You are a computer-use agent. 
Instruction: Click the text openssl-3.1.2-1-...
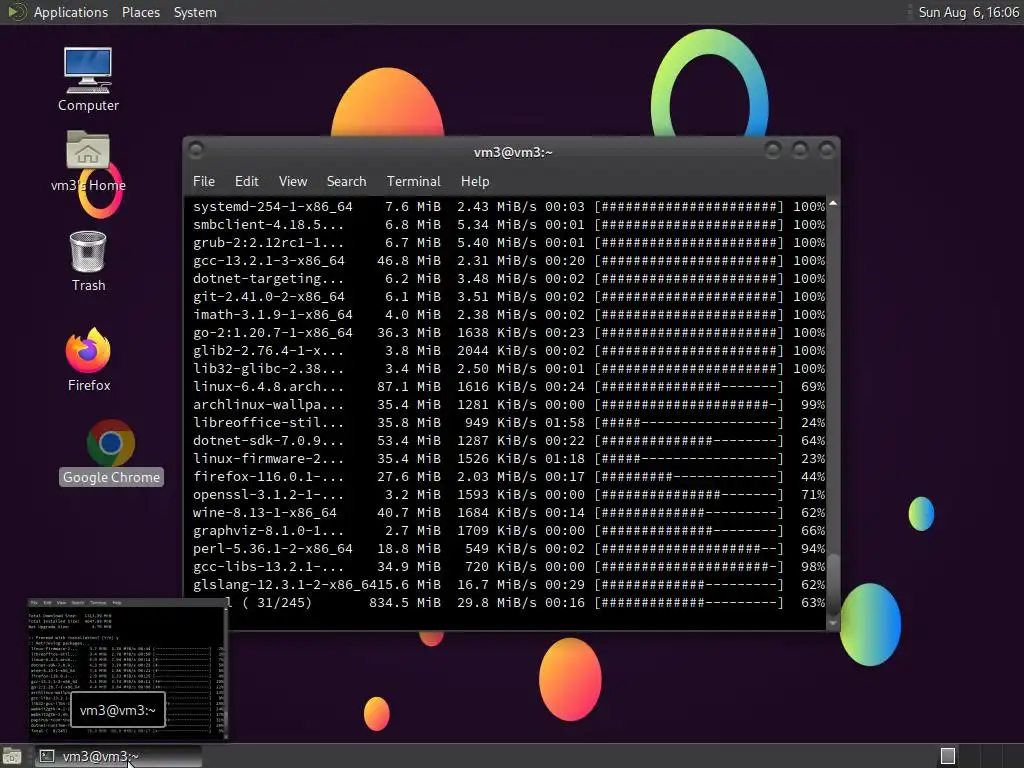click(x=268, y=494)
